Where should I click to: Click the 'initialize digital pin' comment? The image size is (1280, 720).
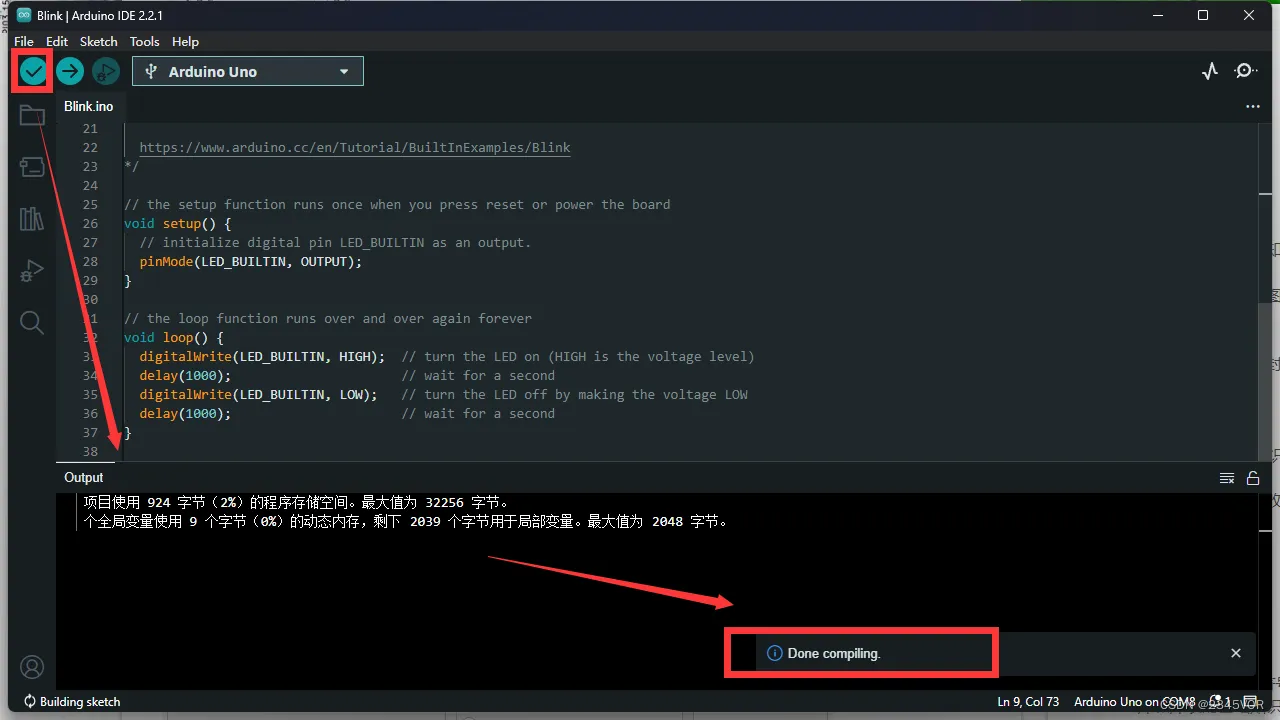[335, 243]
